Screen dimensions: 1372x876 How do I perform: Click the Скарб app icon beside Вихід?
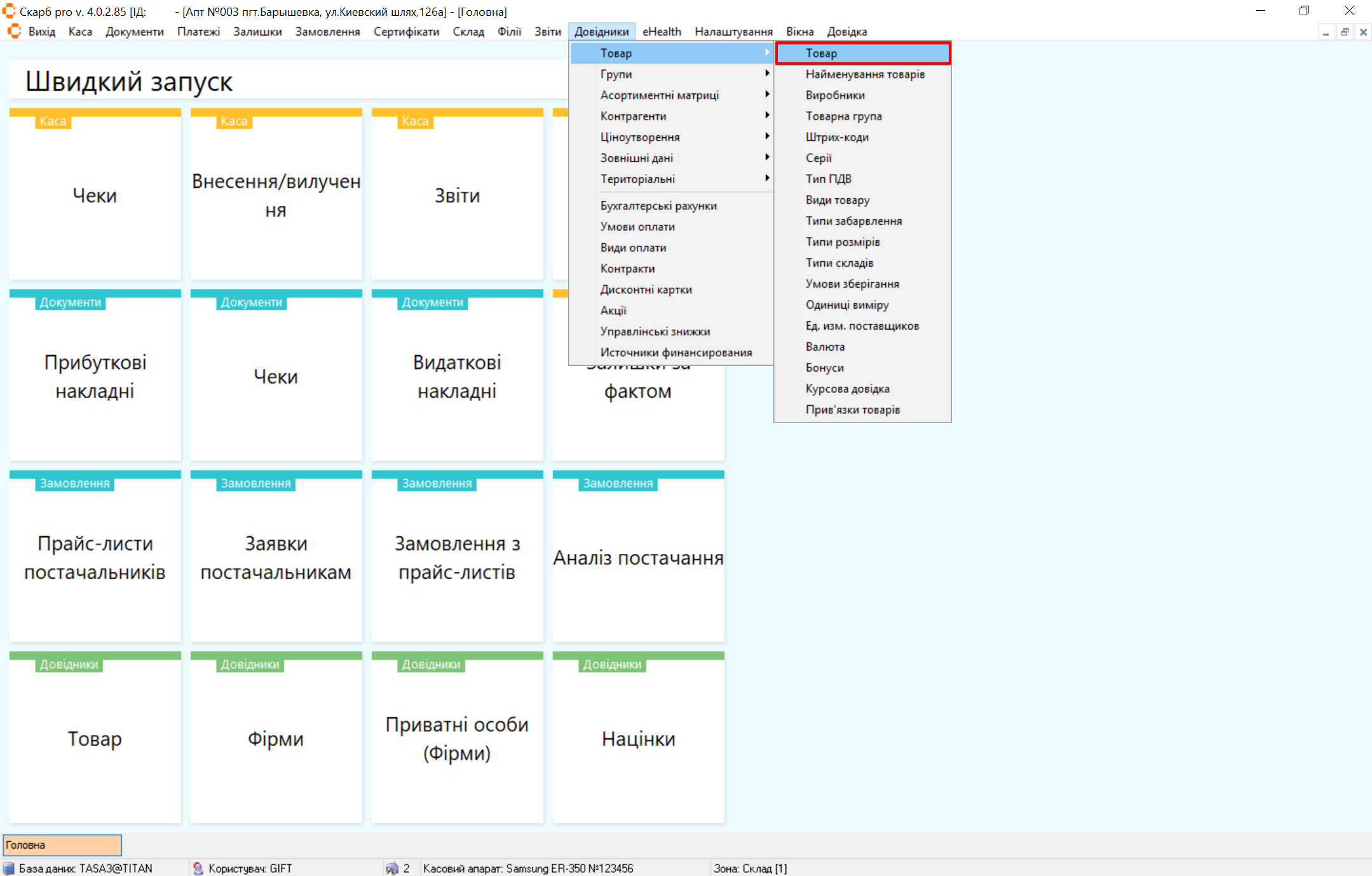[14, 31]
